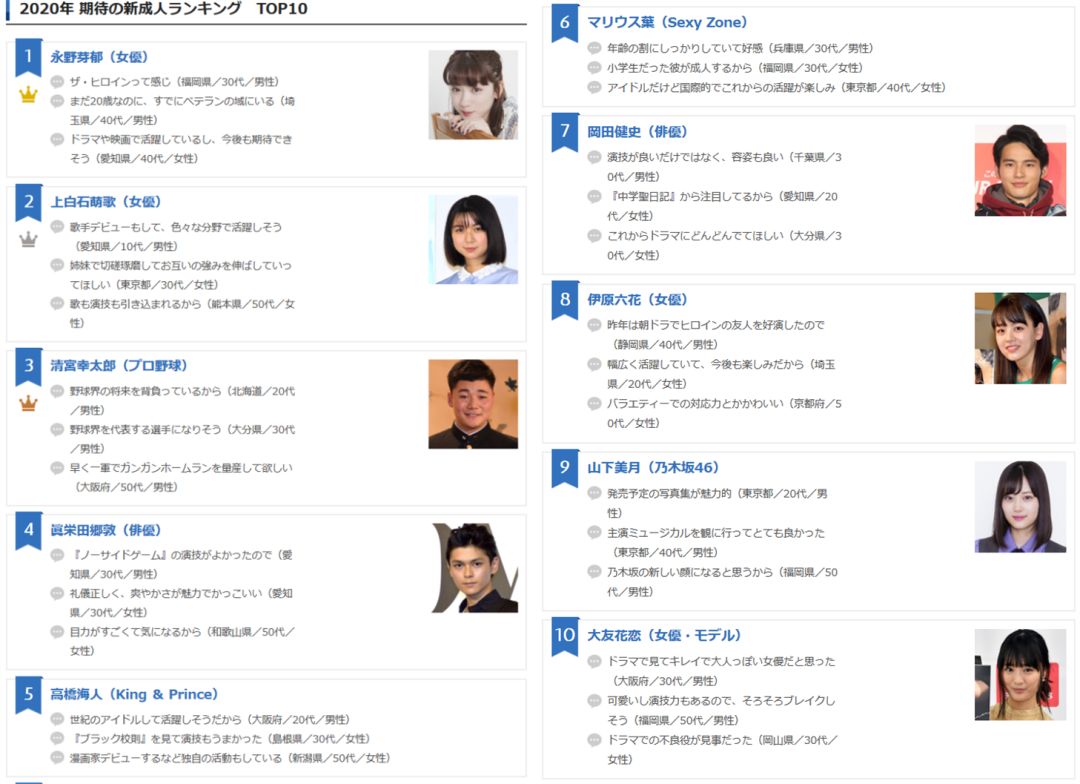Viewport: 1080px width, 784px height.
Task: Open the 清宮幸太郎(プロ野球) link
Action: pos(118,366)
